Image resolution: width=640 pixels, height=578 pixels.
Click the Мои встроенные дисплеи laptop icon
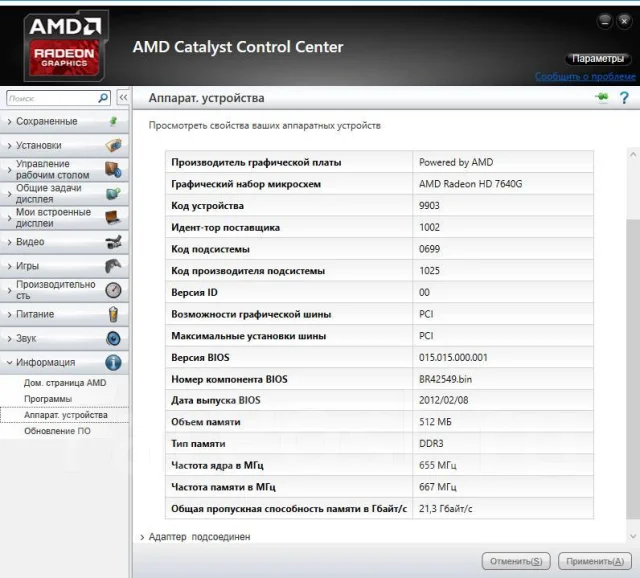(x=113, y=217)
